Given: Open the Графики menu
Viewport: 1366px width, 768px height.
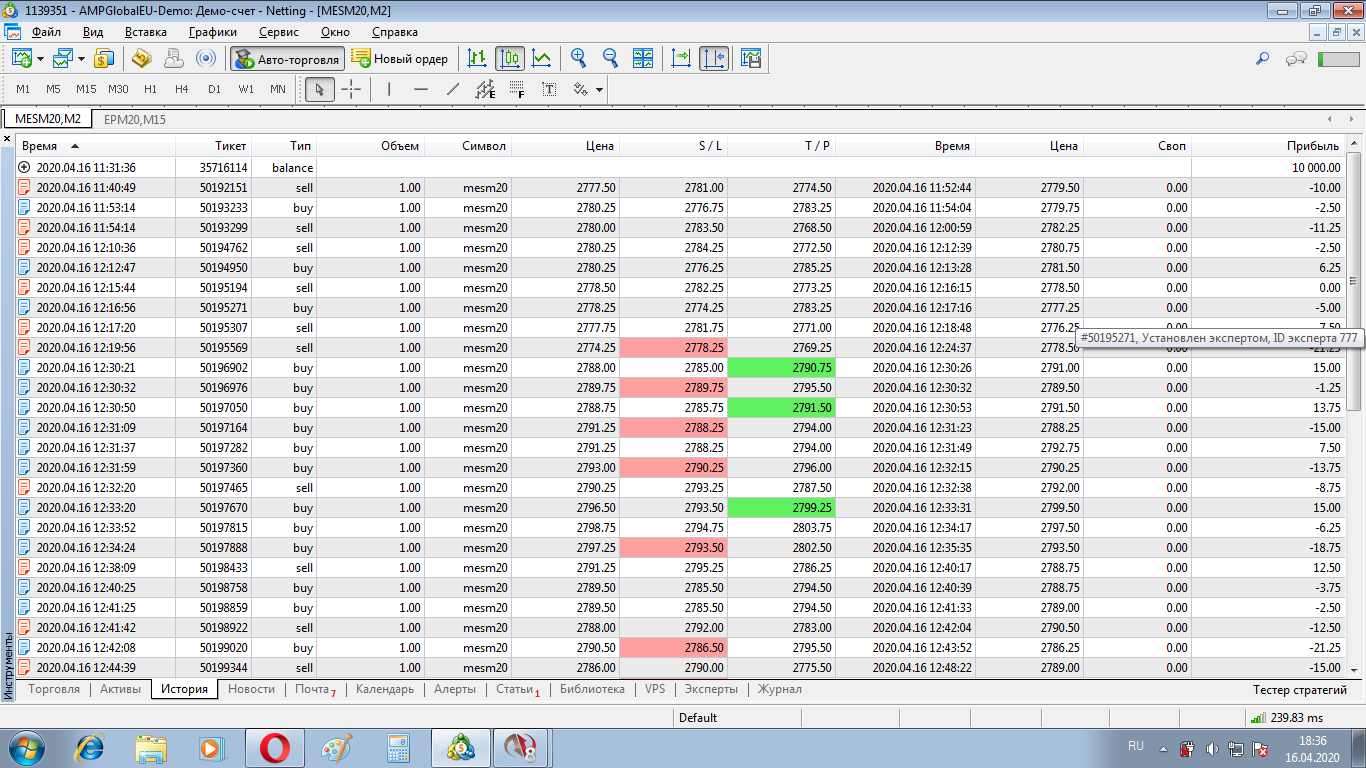Looking at the screenshot, I should pos(212,32).
